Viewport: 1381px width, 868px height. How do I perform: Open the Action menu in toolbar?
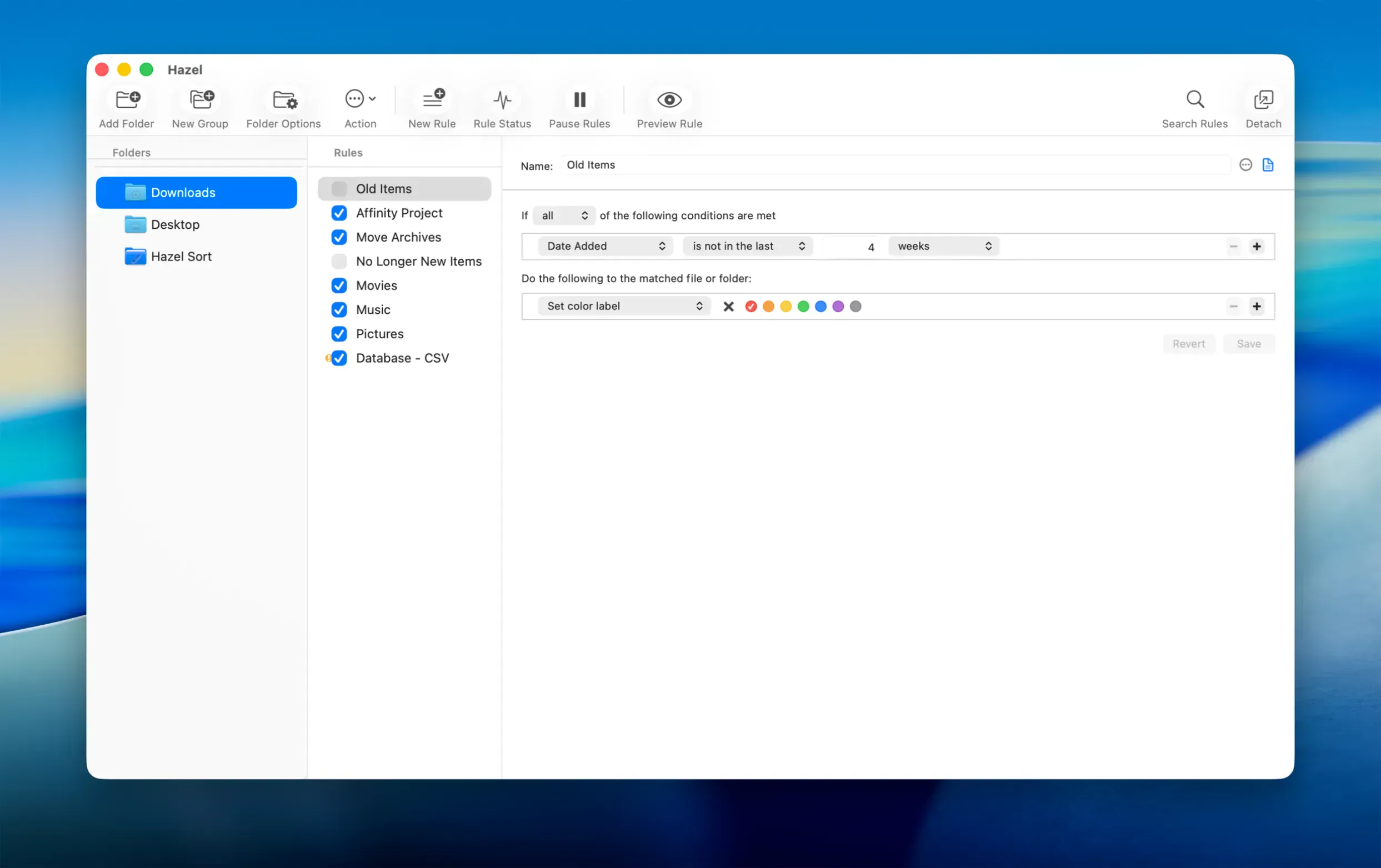pos(360,99)
